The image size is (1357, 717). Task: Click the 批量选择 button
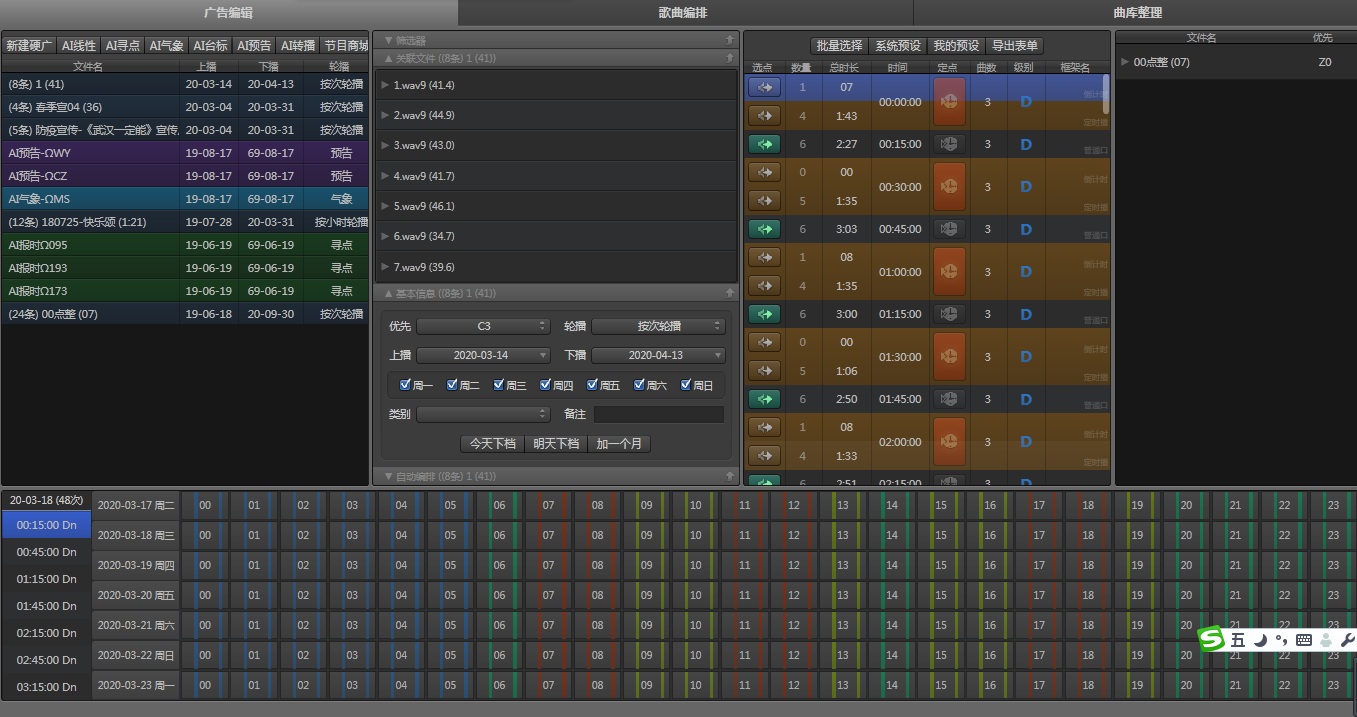(839, 45)
